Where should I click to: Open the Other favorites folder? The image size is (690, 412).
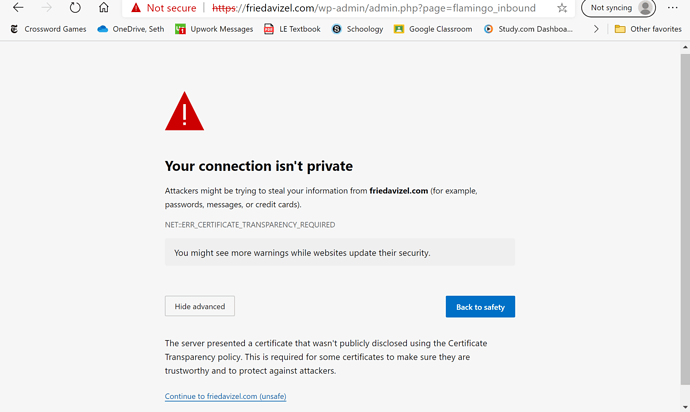click(x=648, y=29)
